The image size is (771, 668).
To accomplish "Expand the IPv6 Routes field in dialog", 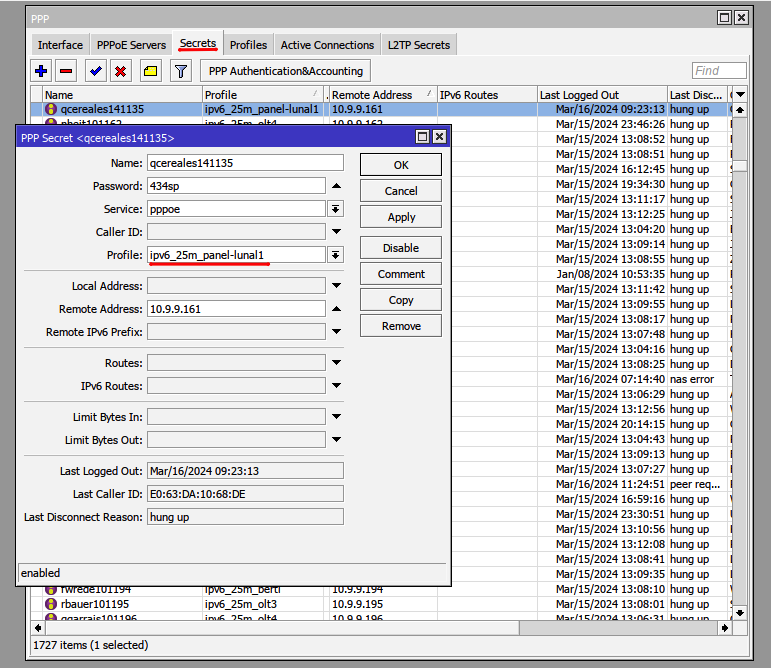I will point(336,386).
